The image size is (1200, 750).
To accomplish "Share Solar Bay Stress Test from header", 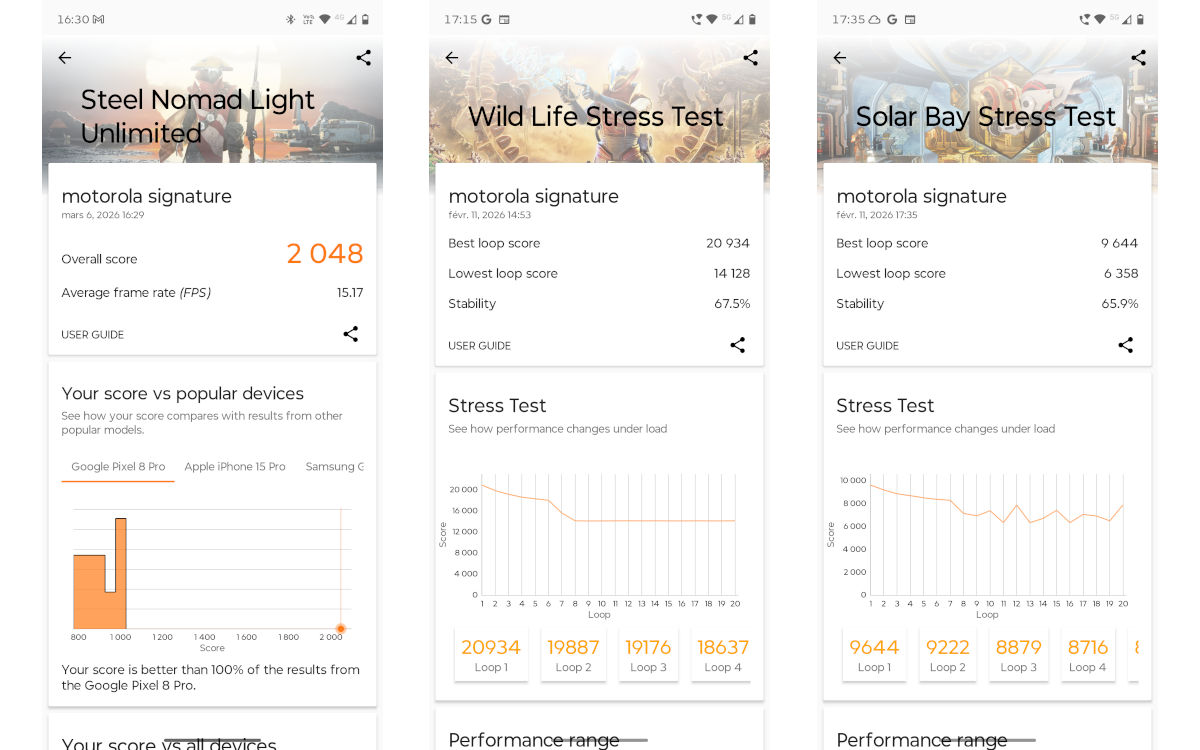I will (1138, 58).
